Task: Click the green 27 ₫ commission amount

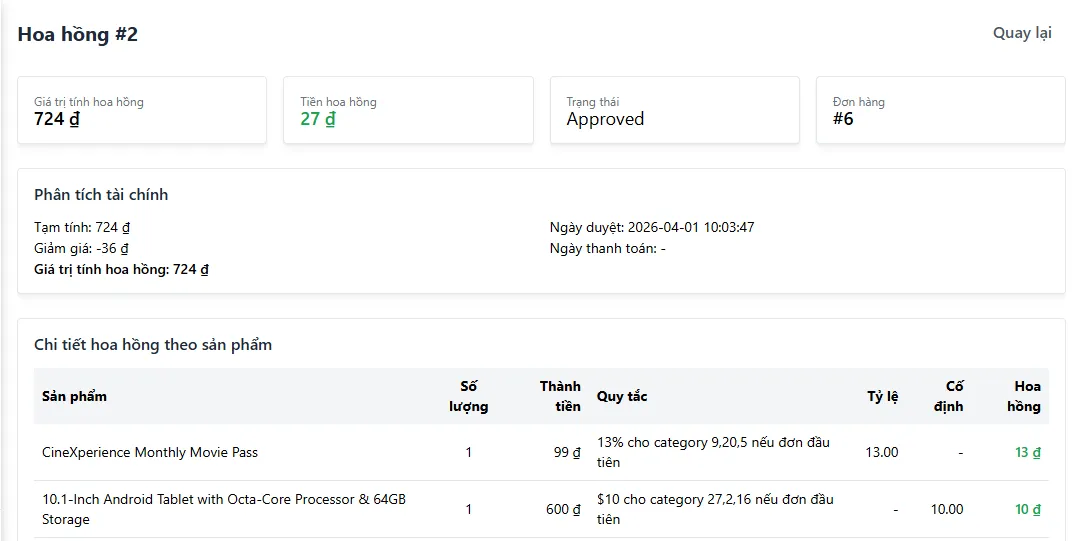Action: 318,119
